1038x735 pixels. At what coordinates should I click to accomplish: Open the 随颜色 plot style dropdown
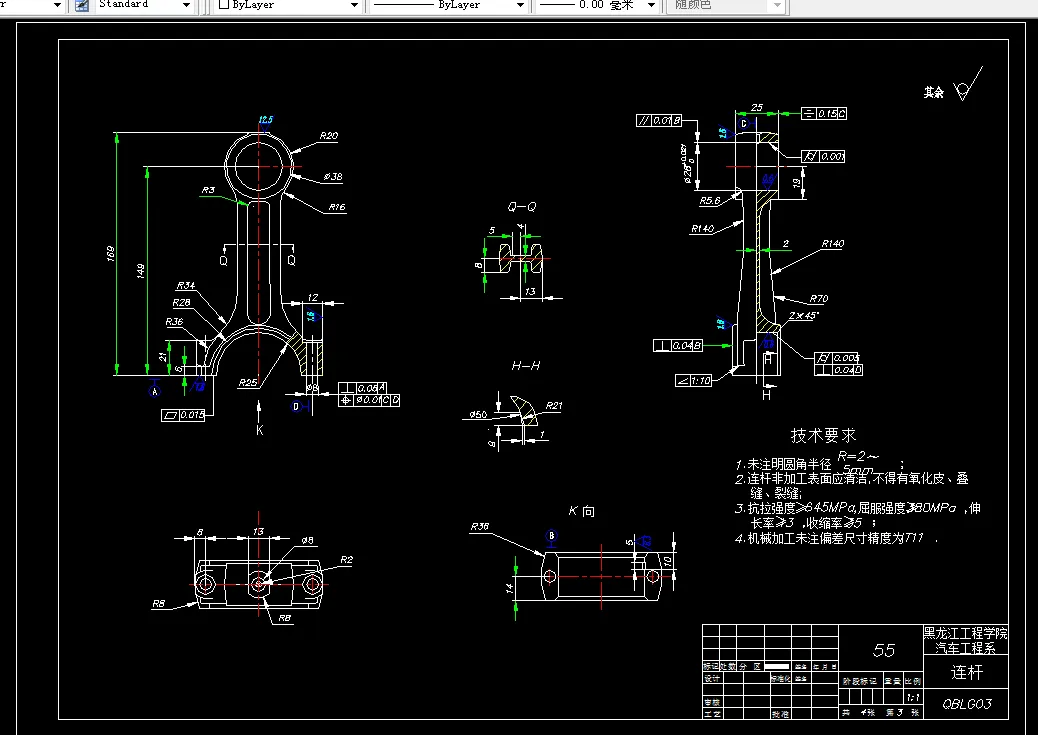(x=778, y=5)
